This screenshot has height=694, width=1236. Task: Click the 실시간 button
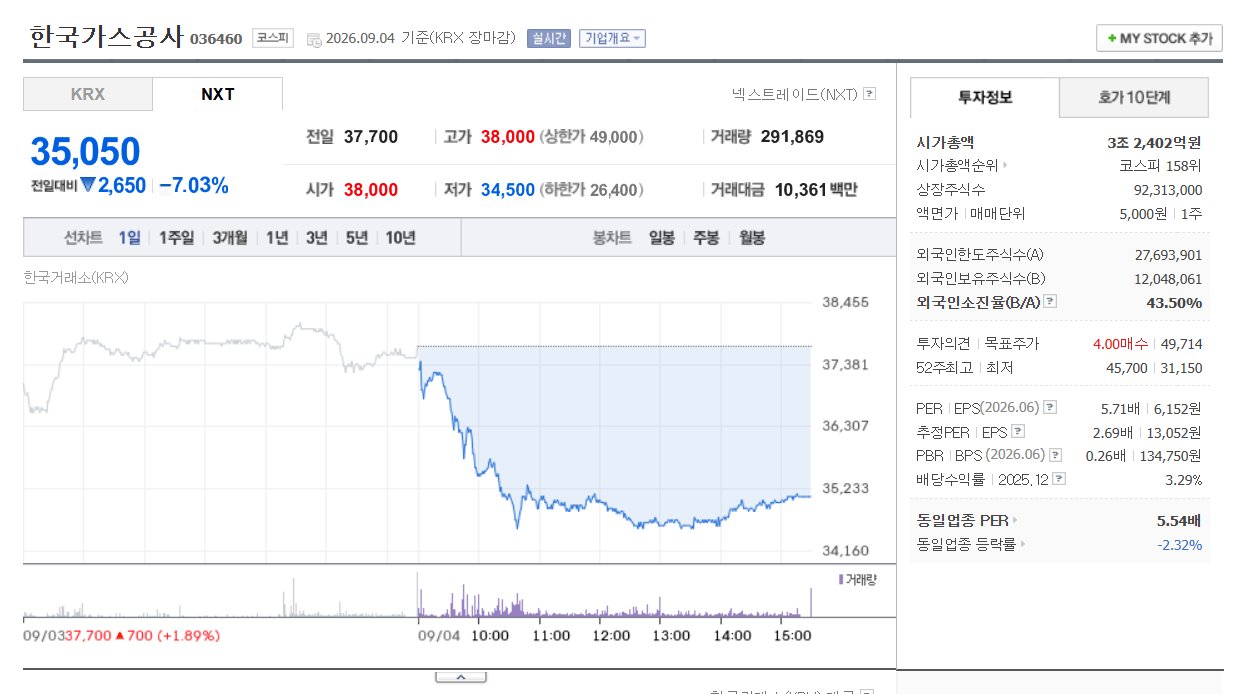(548, 38)
